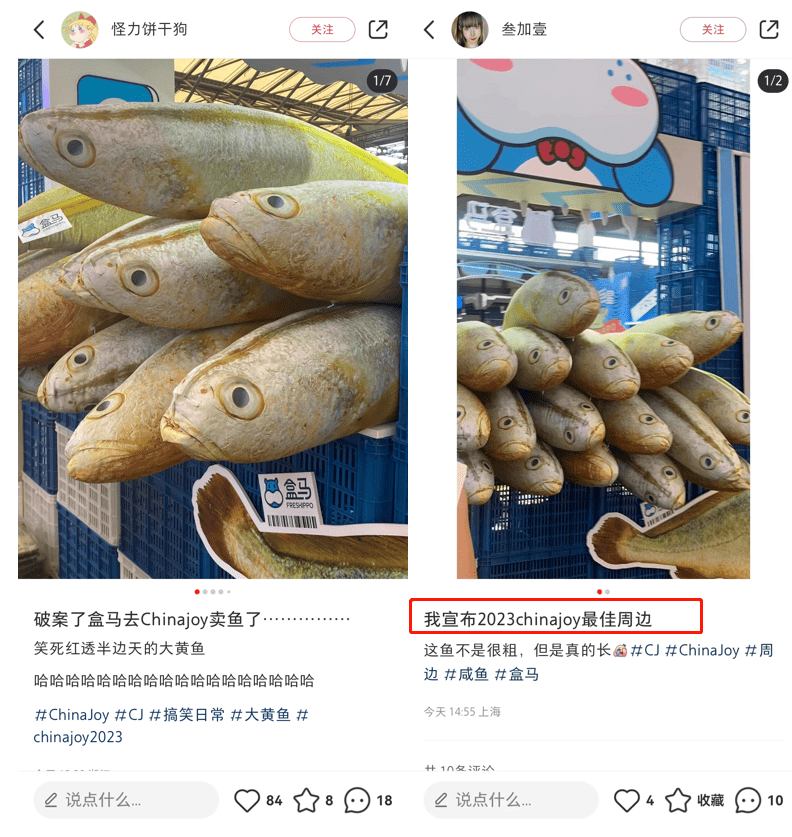
Task: Open 怪力饼干狗's avatar profile
Action: (80, 29)
